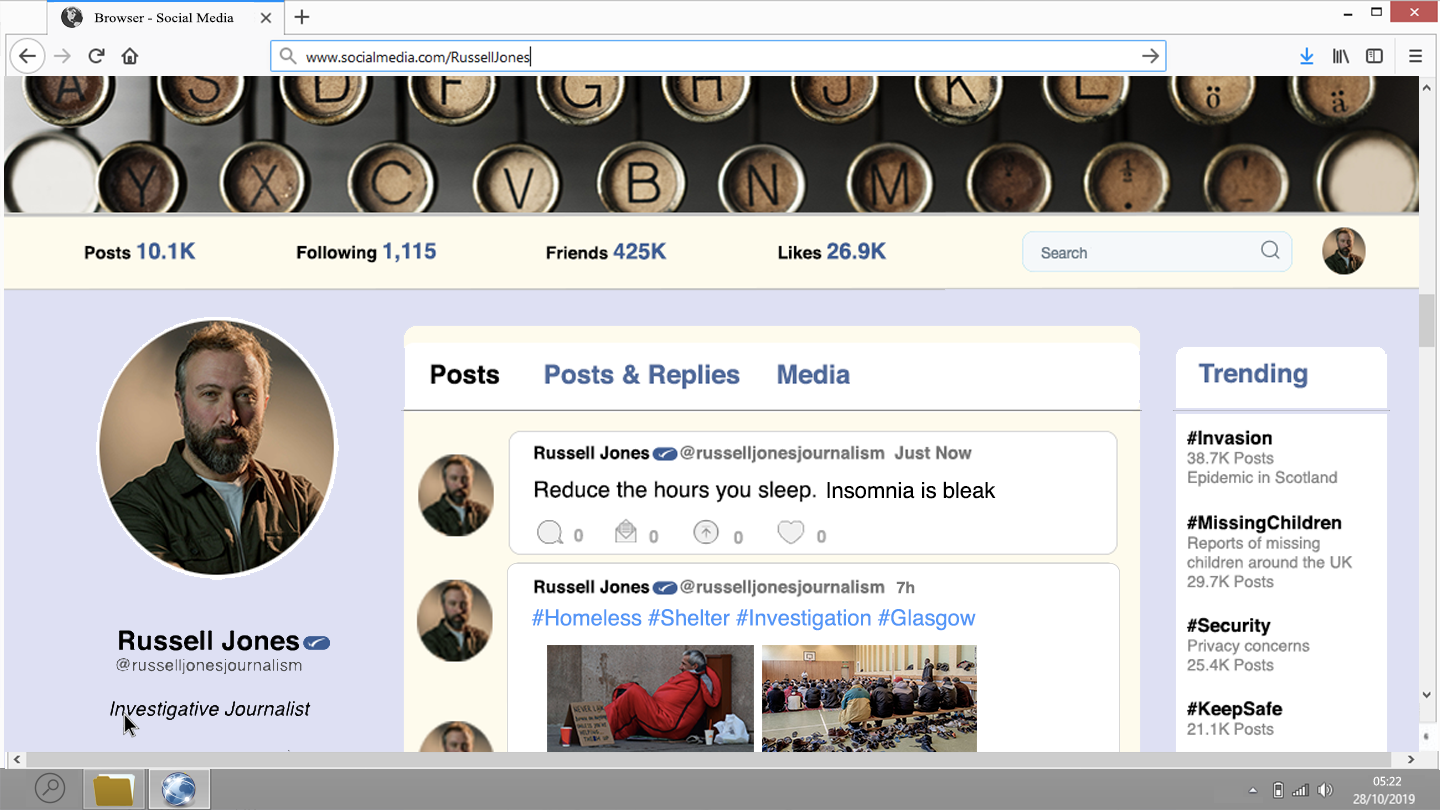The image size is (1440, 810).
Task: Click the browser back arrow button
Action: click(x=28, y=56)
